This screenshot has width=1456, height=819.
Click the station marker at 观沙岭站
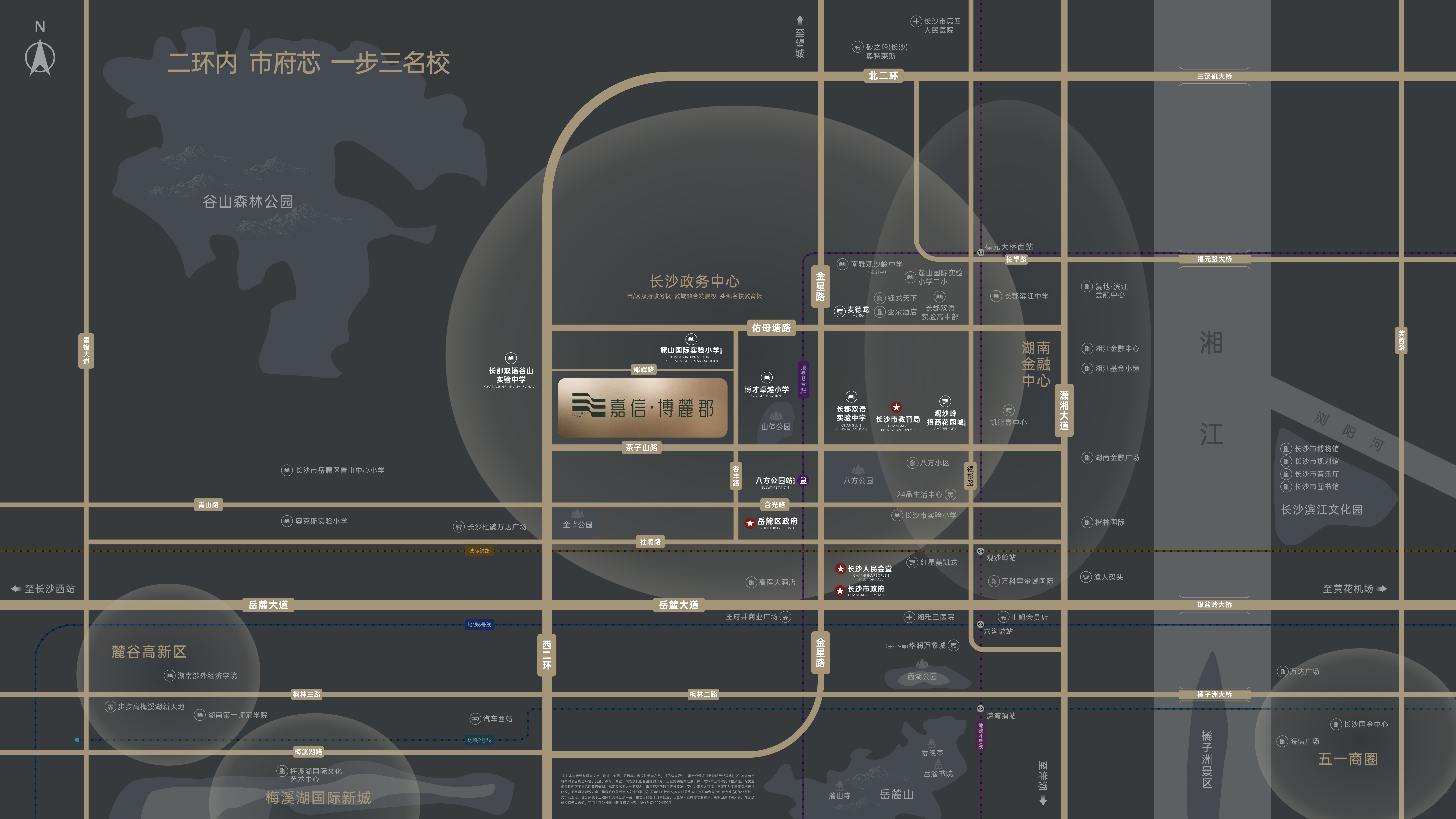pyautogui.click(x=981, y=551)
